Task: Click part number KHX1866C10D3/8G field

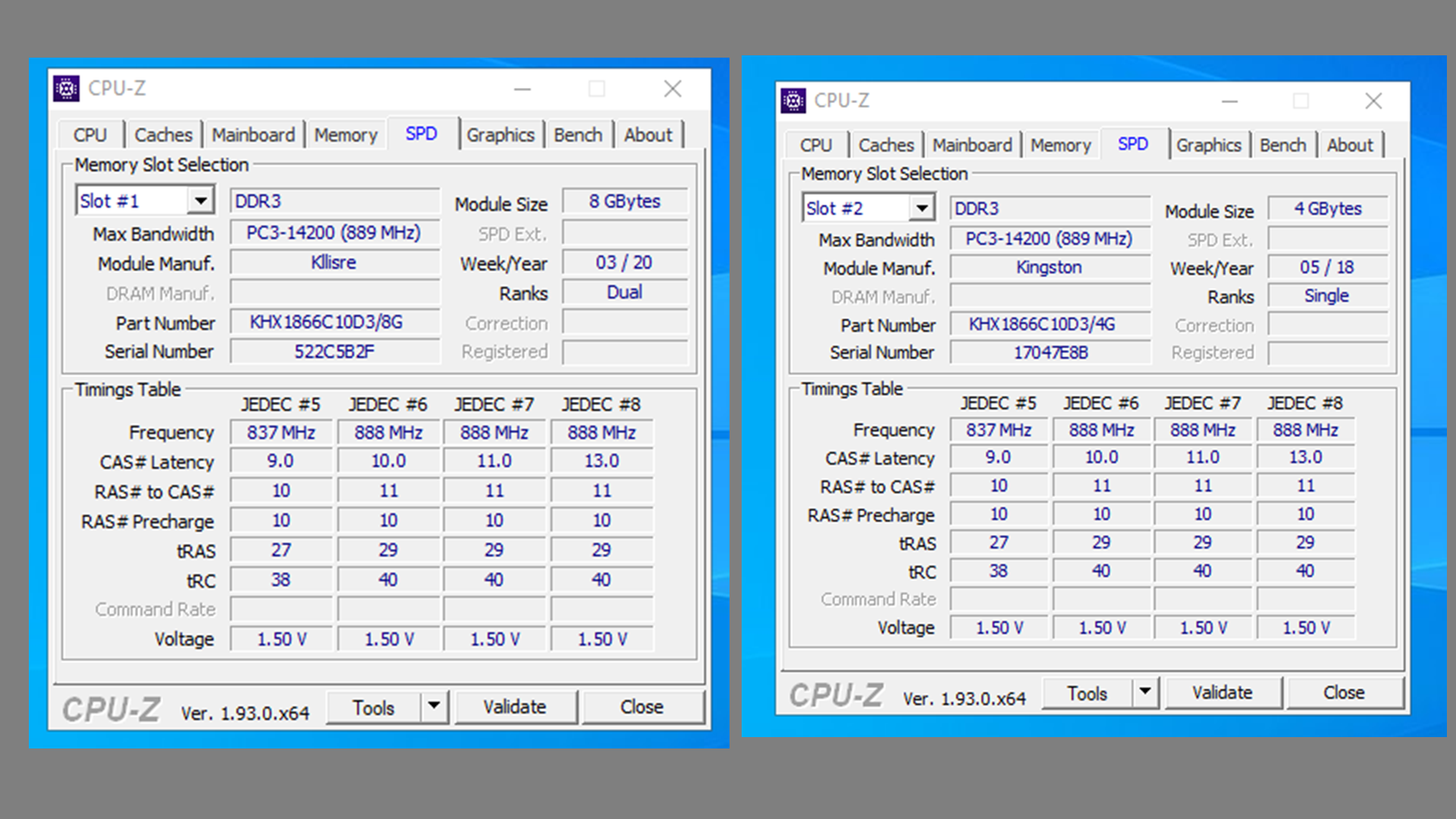Action: tap(334, 322)
